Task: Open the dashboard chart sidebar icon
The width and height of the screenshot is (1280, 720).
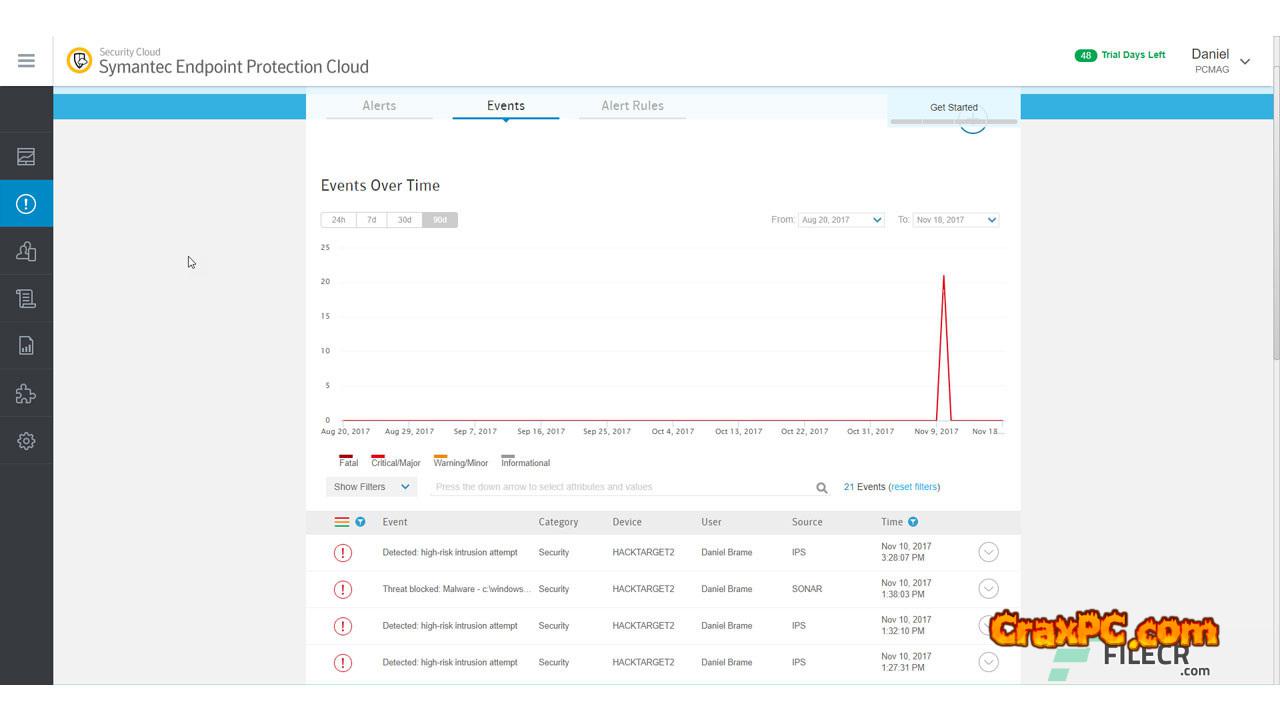Action: click(26, 157)
